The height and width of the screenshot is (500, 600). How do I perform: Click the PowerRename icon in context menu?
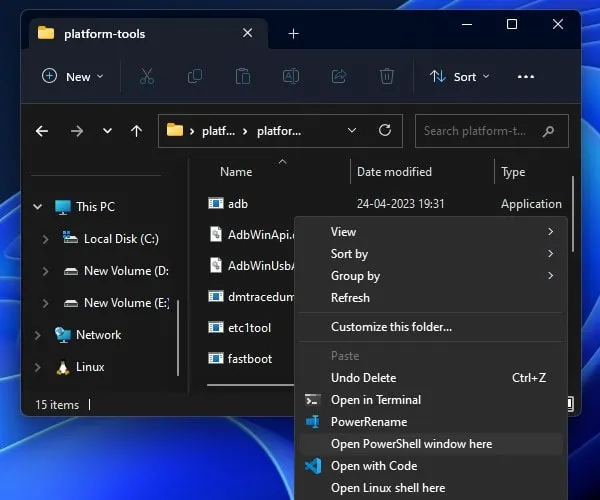coord(313,422)
